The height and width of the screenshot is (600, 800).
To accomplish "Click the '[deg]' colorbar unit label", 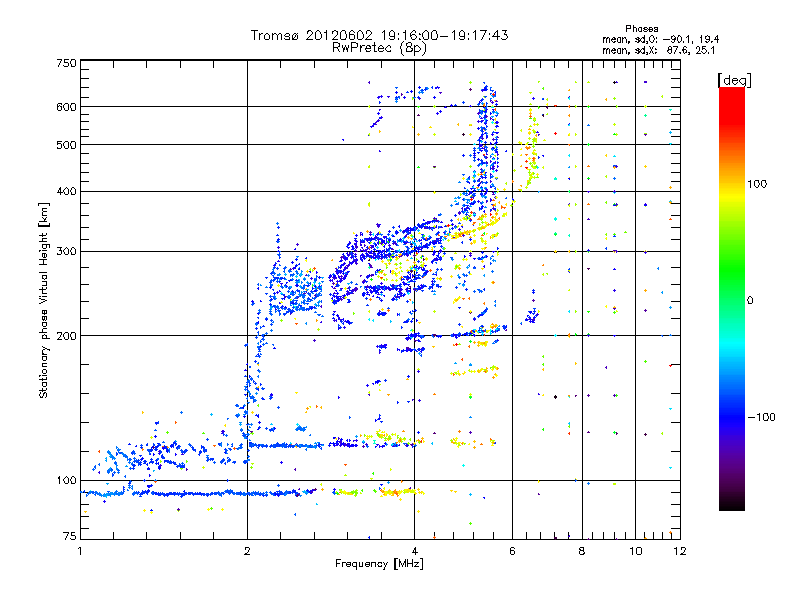I will coord(735,80).
